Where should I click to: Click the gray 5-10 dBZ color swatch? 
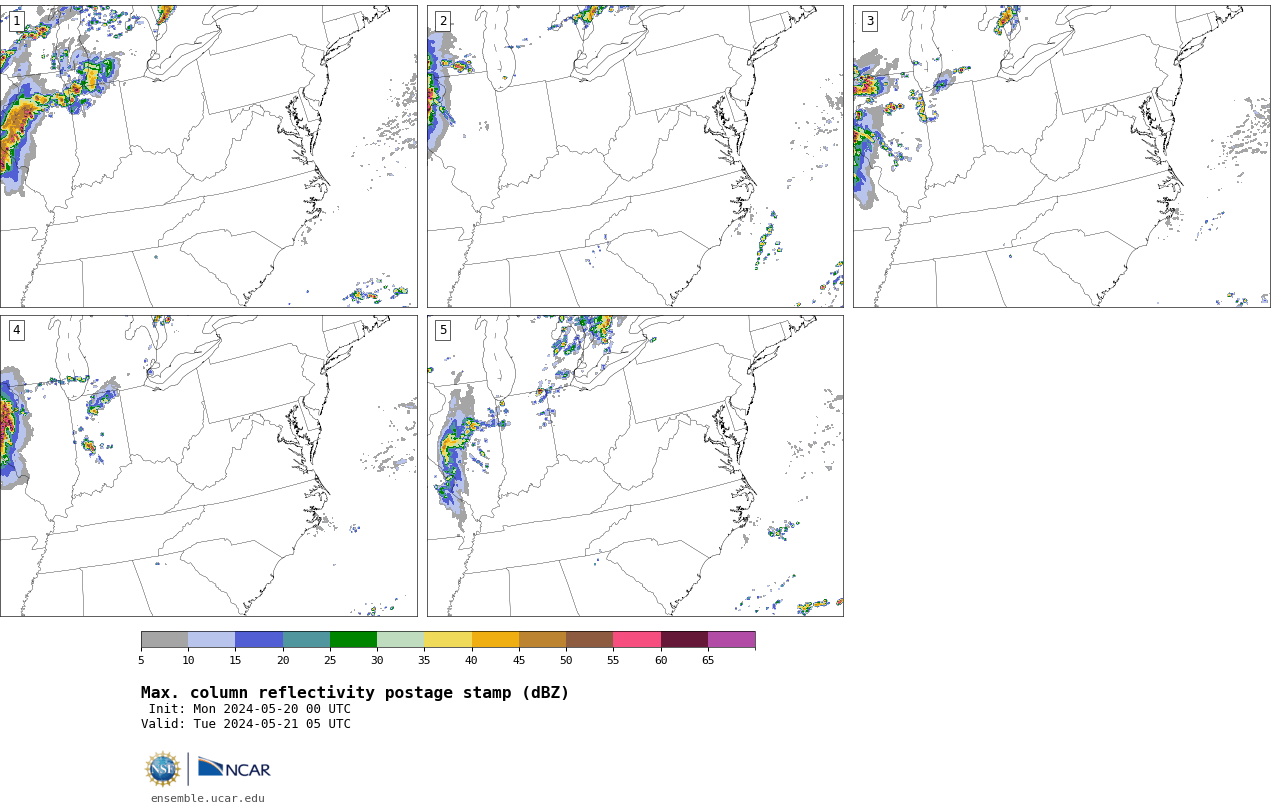pyautogui.click(x=164, y=640)
